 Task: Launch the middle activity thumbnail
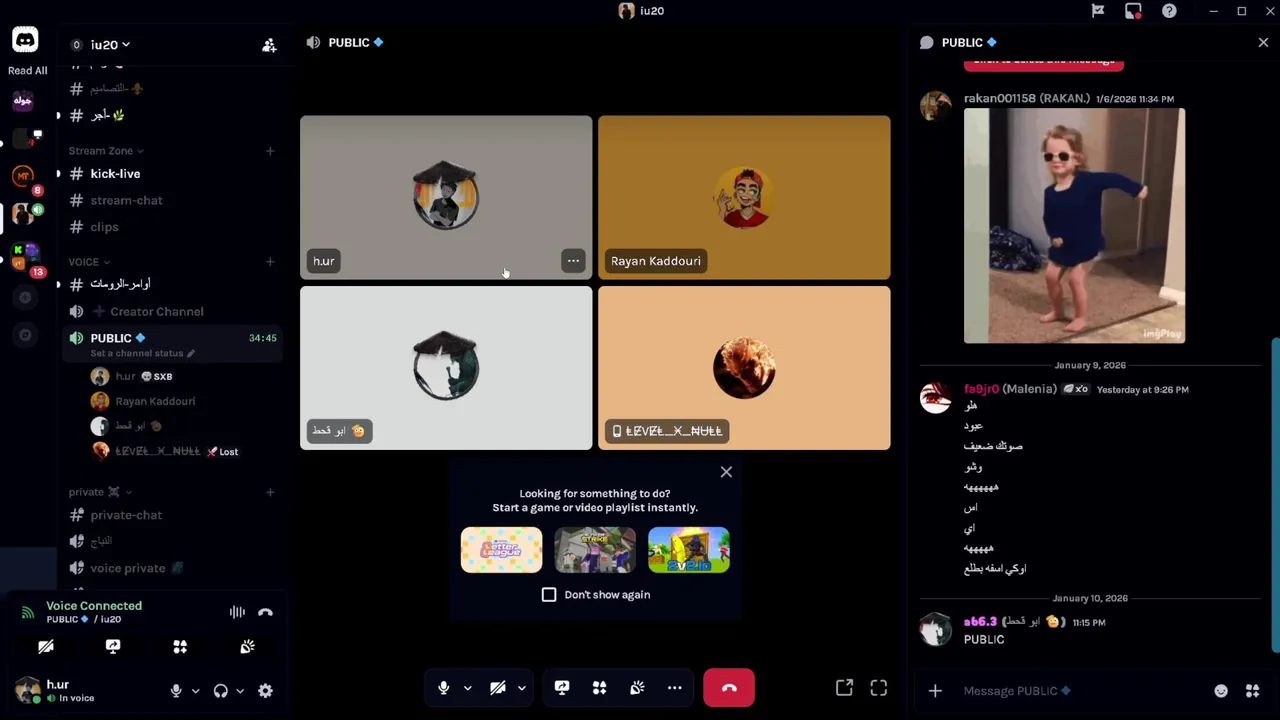(595, 550)
